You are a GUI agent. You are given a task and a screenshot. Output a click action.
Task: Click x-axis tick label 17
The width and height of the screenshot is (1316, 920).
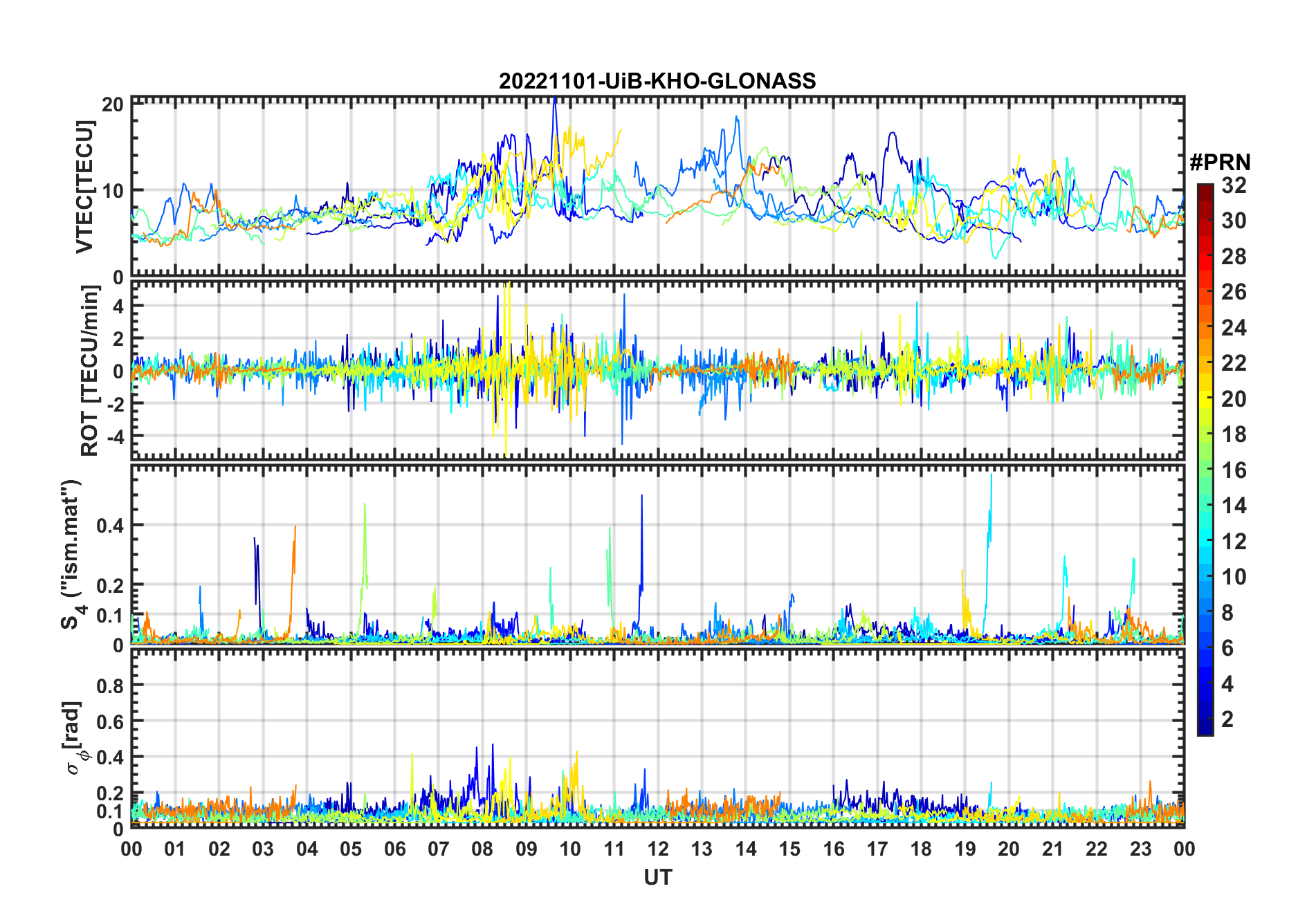pos(877,849)
